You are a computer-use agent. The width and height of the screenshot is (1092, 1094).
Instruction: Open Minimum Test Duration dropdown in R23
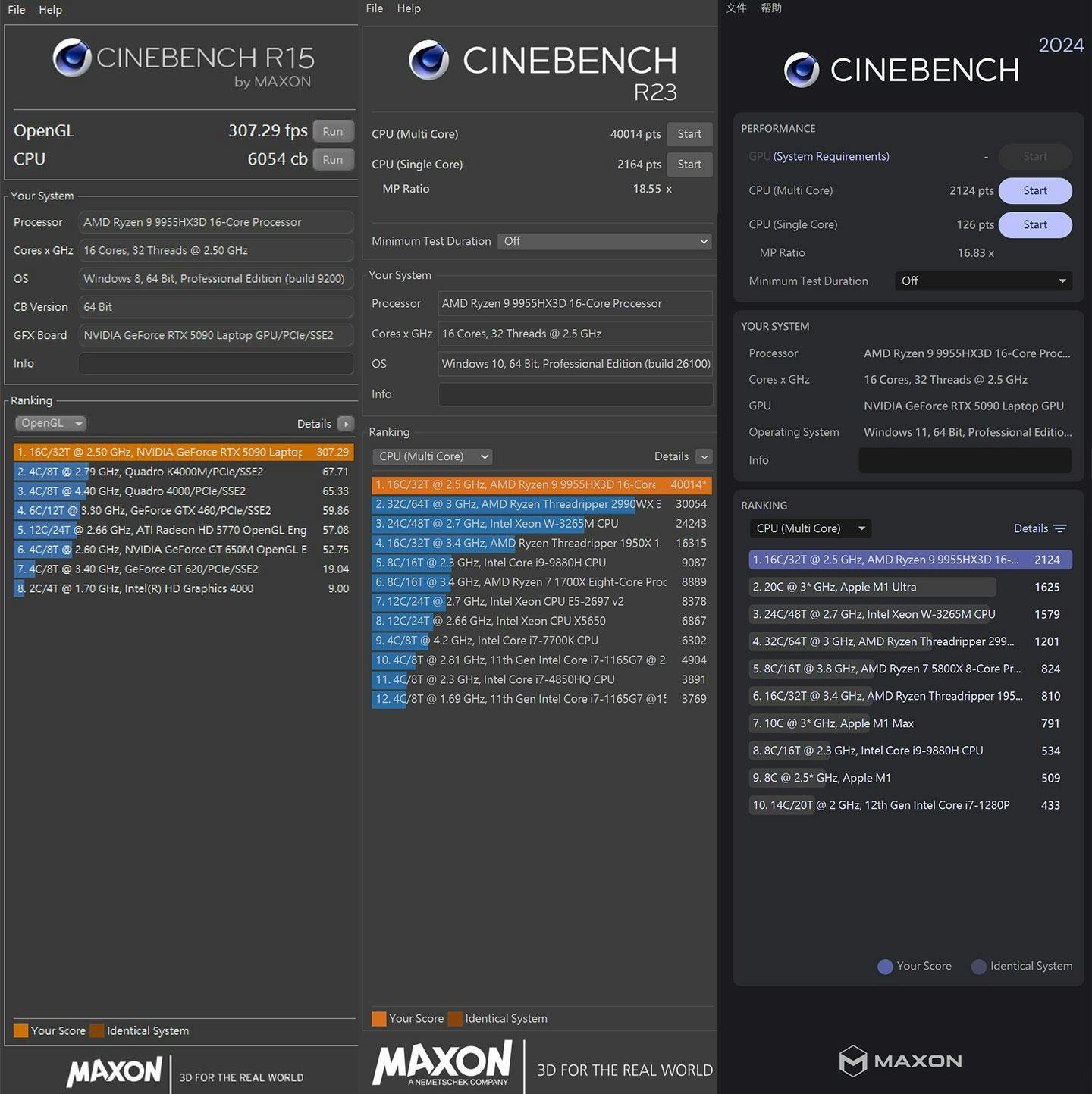pyautogui.click(x=605, y=241)
